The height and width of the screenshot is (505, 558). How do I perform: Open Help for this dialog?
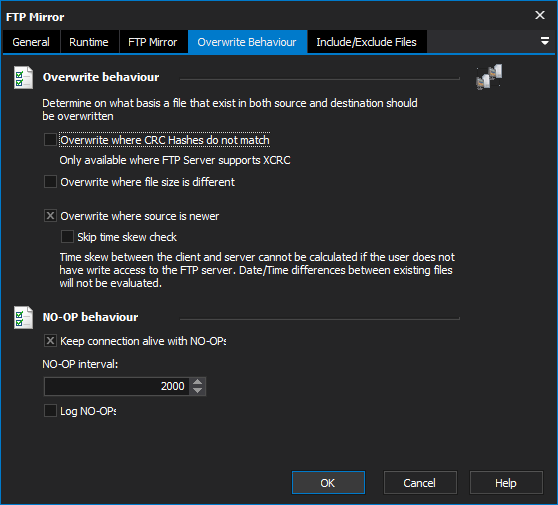[x=506, y=483]
